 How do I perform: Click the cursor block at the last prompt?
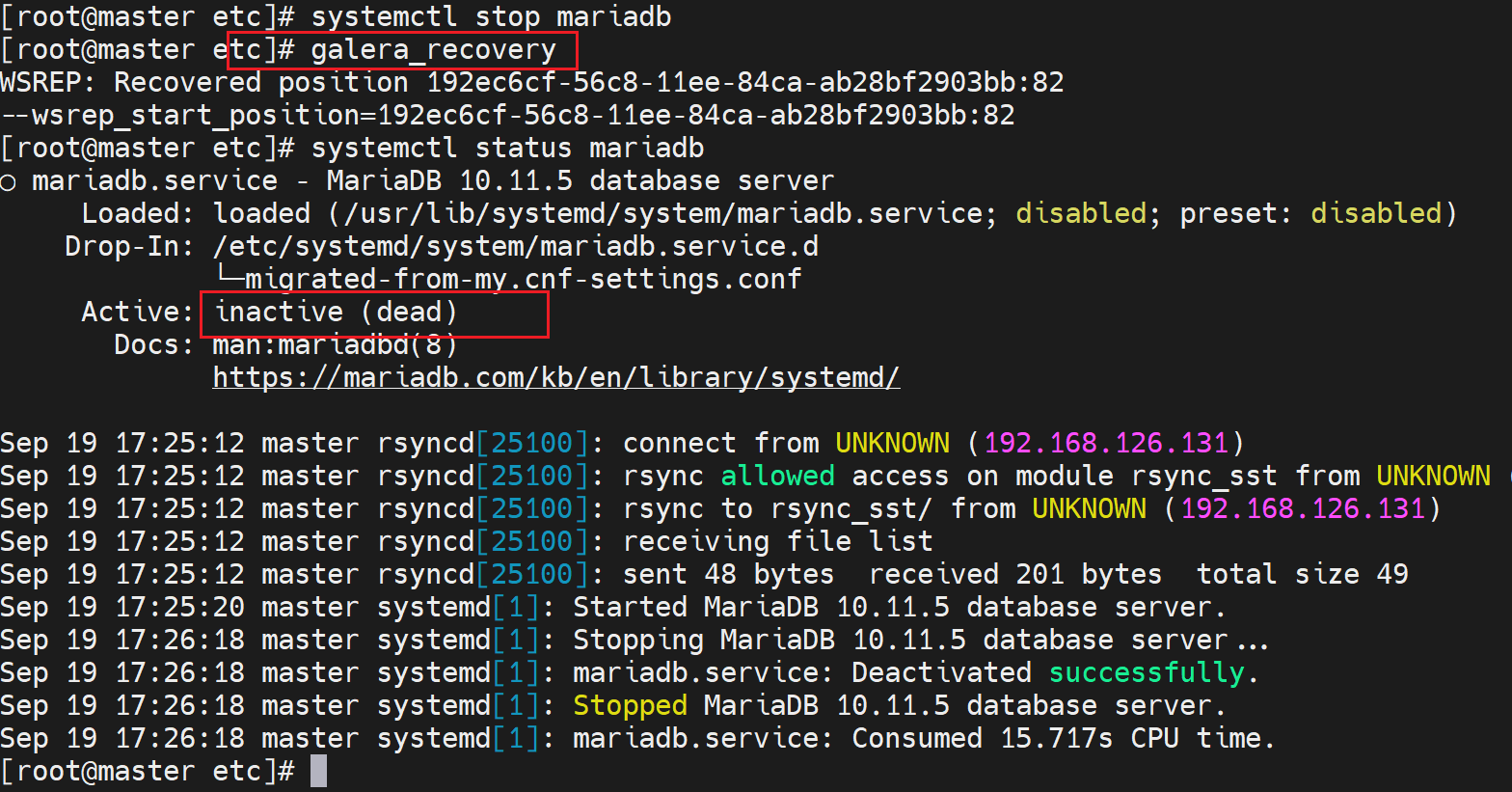[318, 771]
